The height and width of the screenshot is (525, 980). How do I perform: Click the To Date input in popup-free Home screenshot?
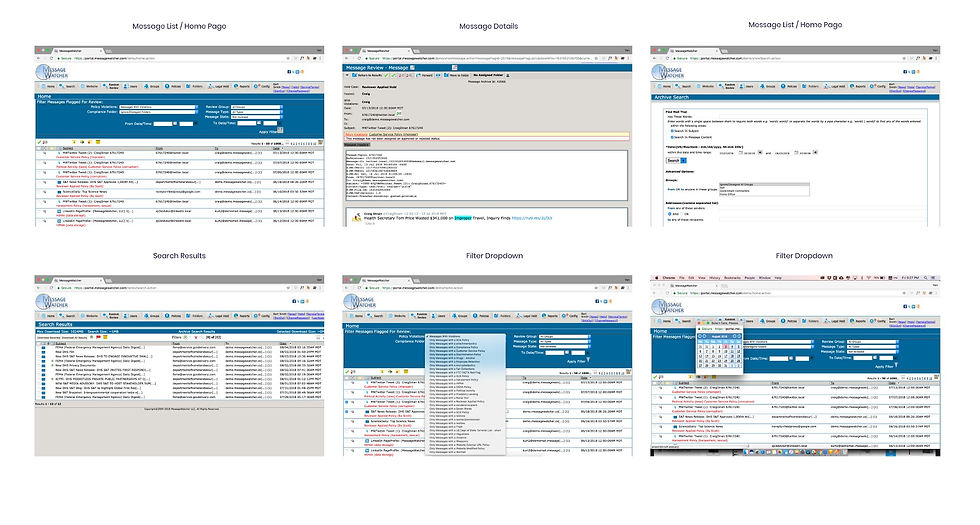pos(247,123)
